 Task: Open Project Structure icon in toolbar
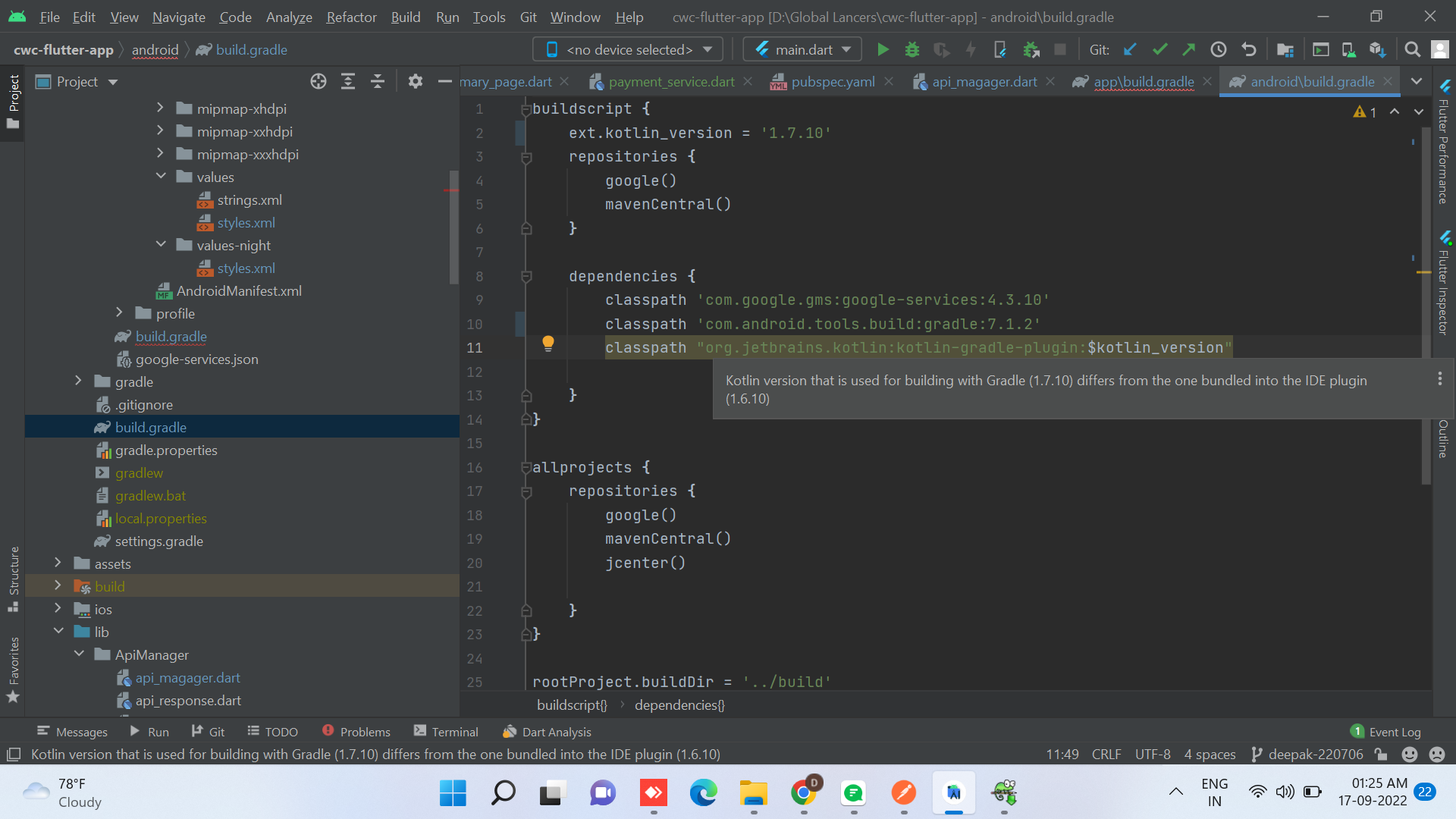(1285, 50)
